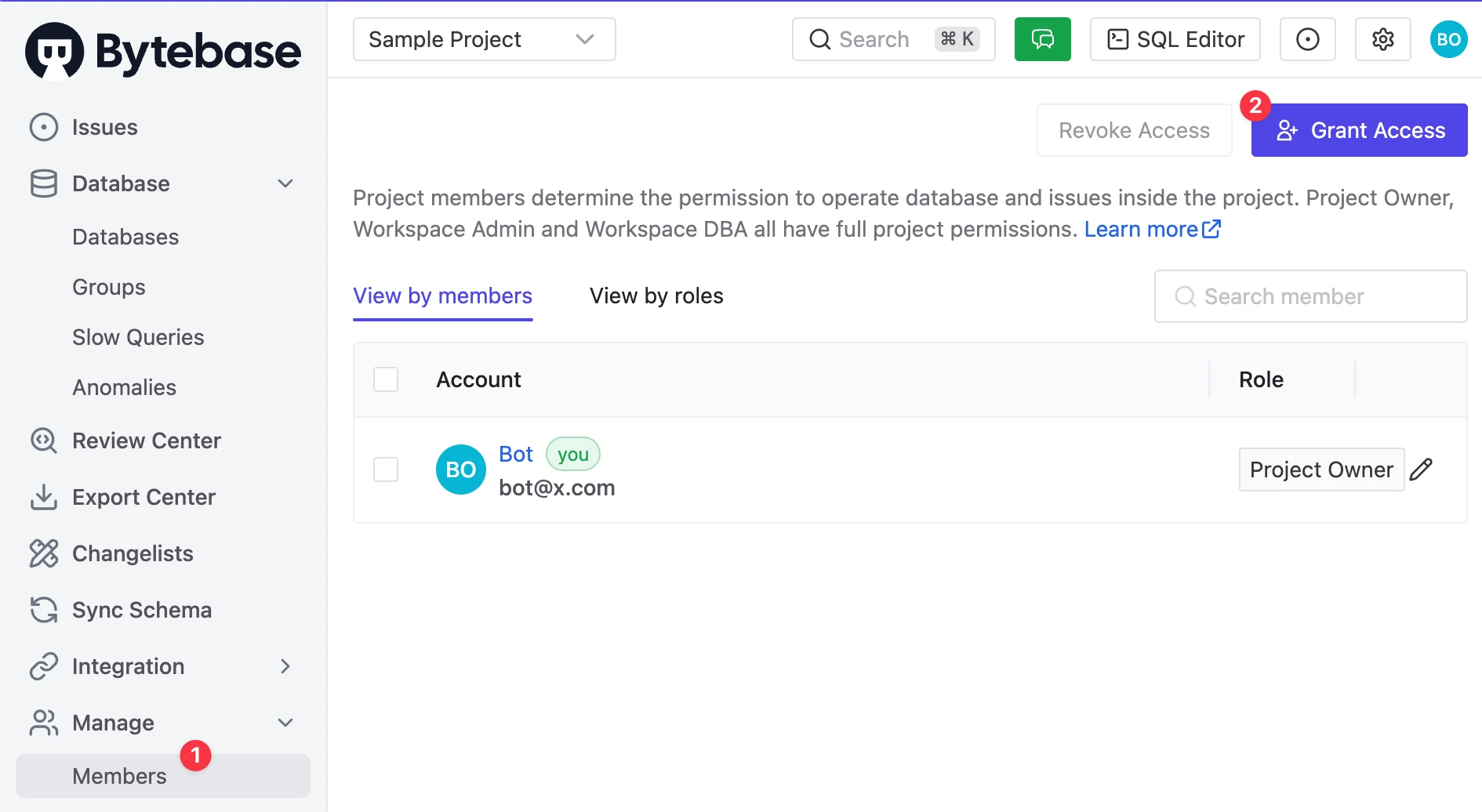This screenshot has width=1482, height=812.
Task: Click the Account column header
Action: [478, 379]
